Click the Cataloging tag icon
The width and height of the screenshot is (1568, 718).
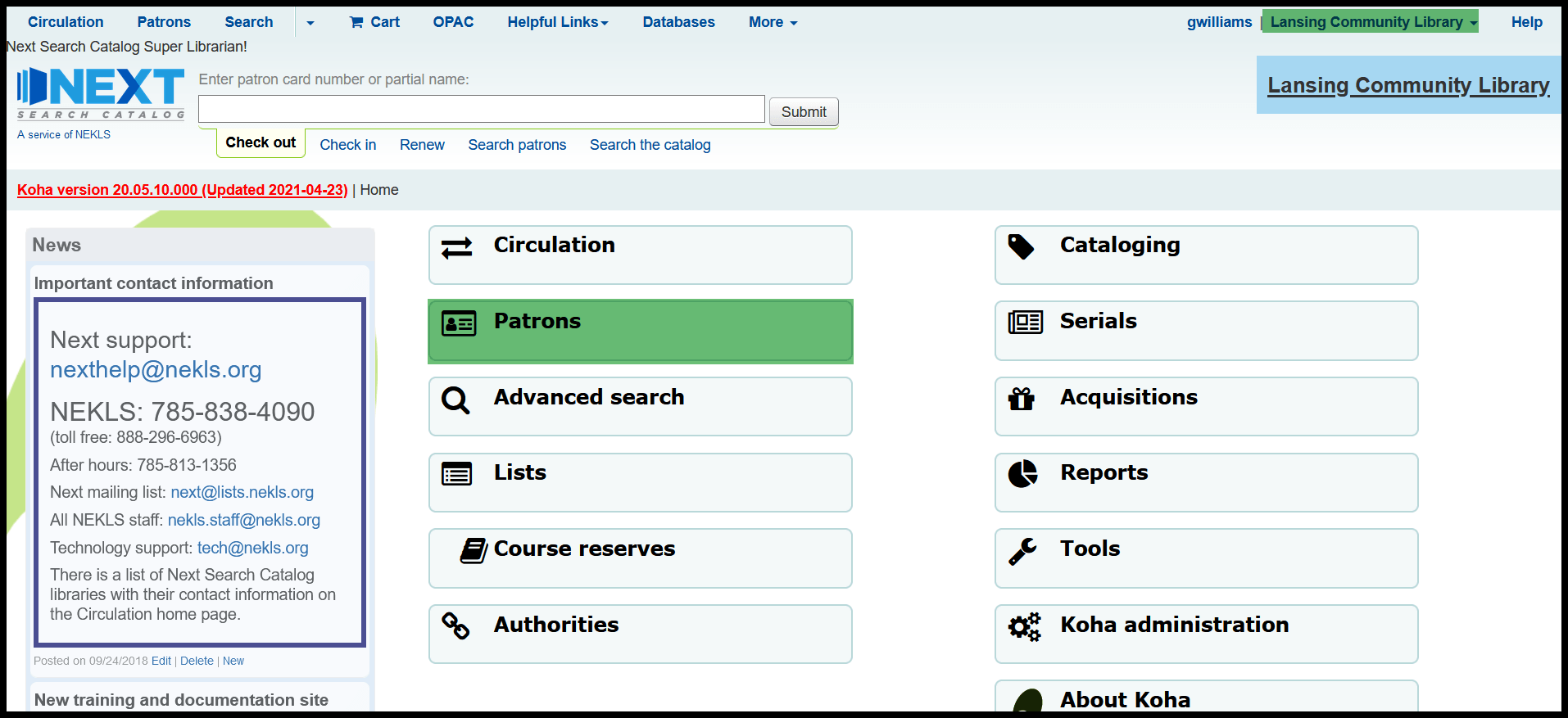point(1021,246)
